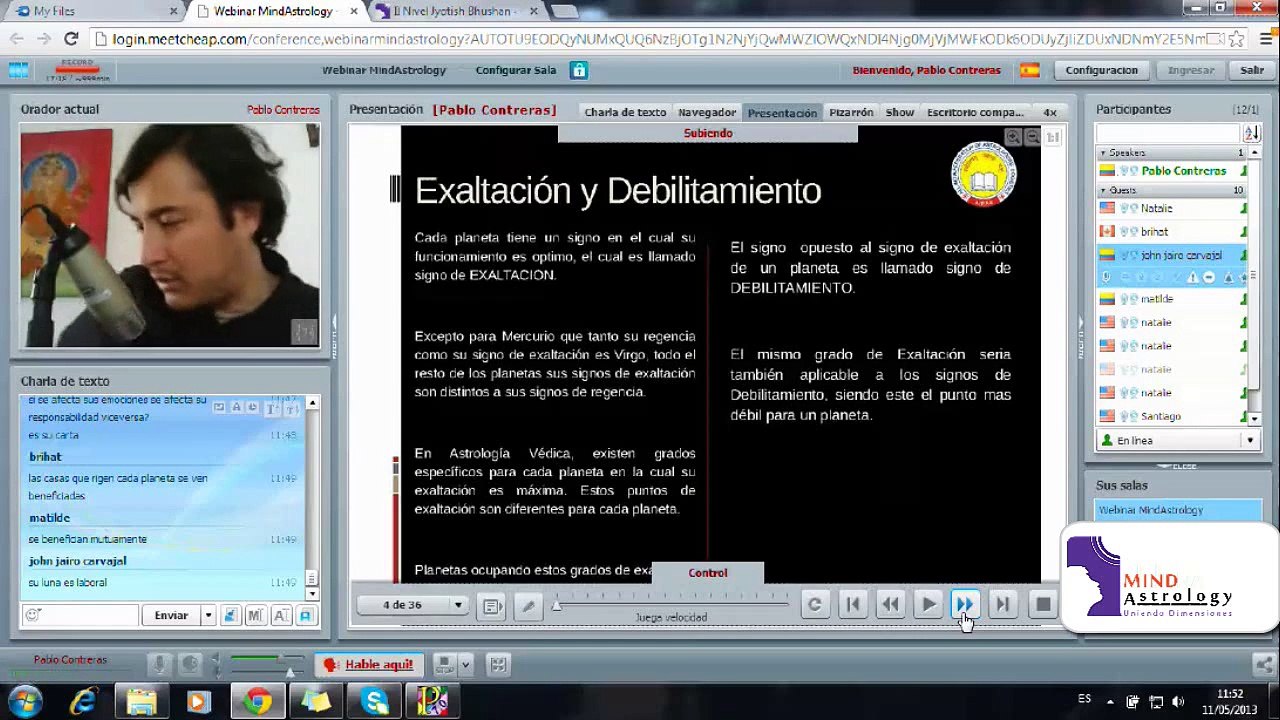Click the green lock icon beside Configurar Sala

click(578, 70)
